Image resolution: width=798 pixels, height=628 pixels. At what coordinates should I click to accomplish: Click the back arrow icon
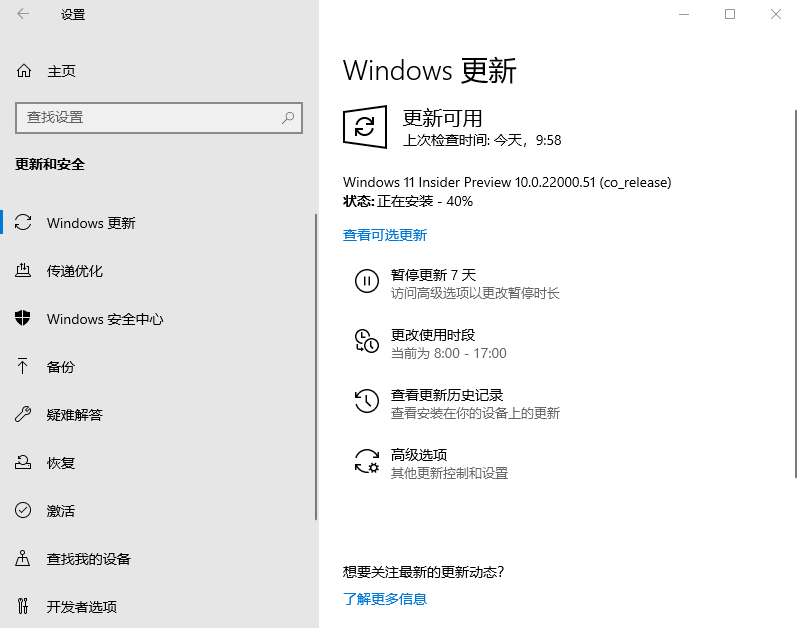pos(23,14)
